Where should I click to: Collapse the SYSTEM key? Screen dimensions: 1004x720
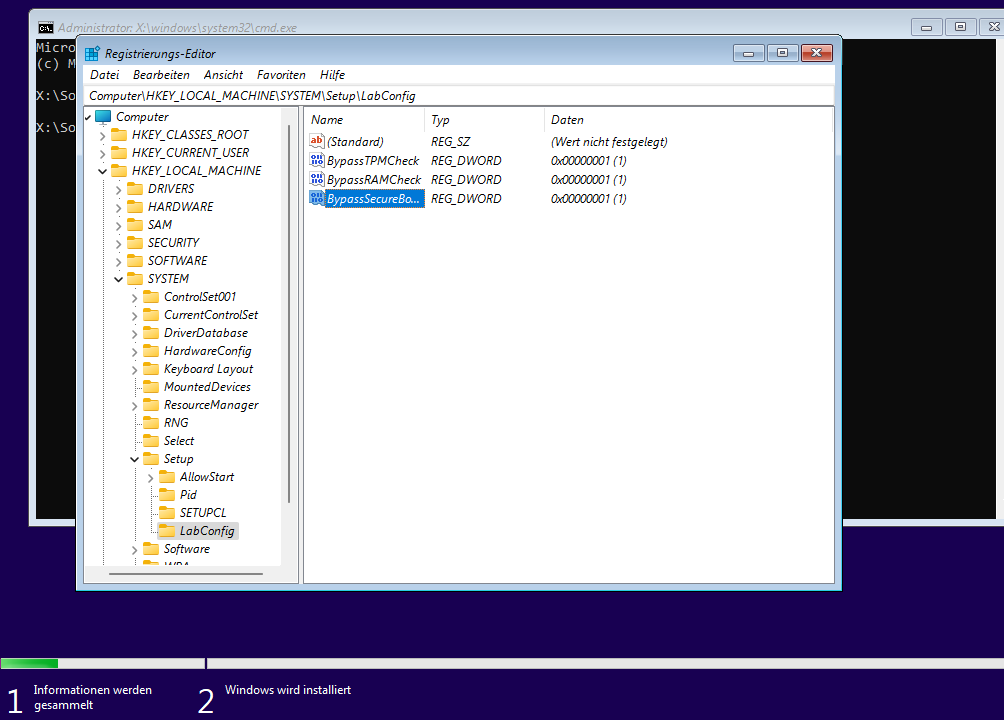[118, 279]
